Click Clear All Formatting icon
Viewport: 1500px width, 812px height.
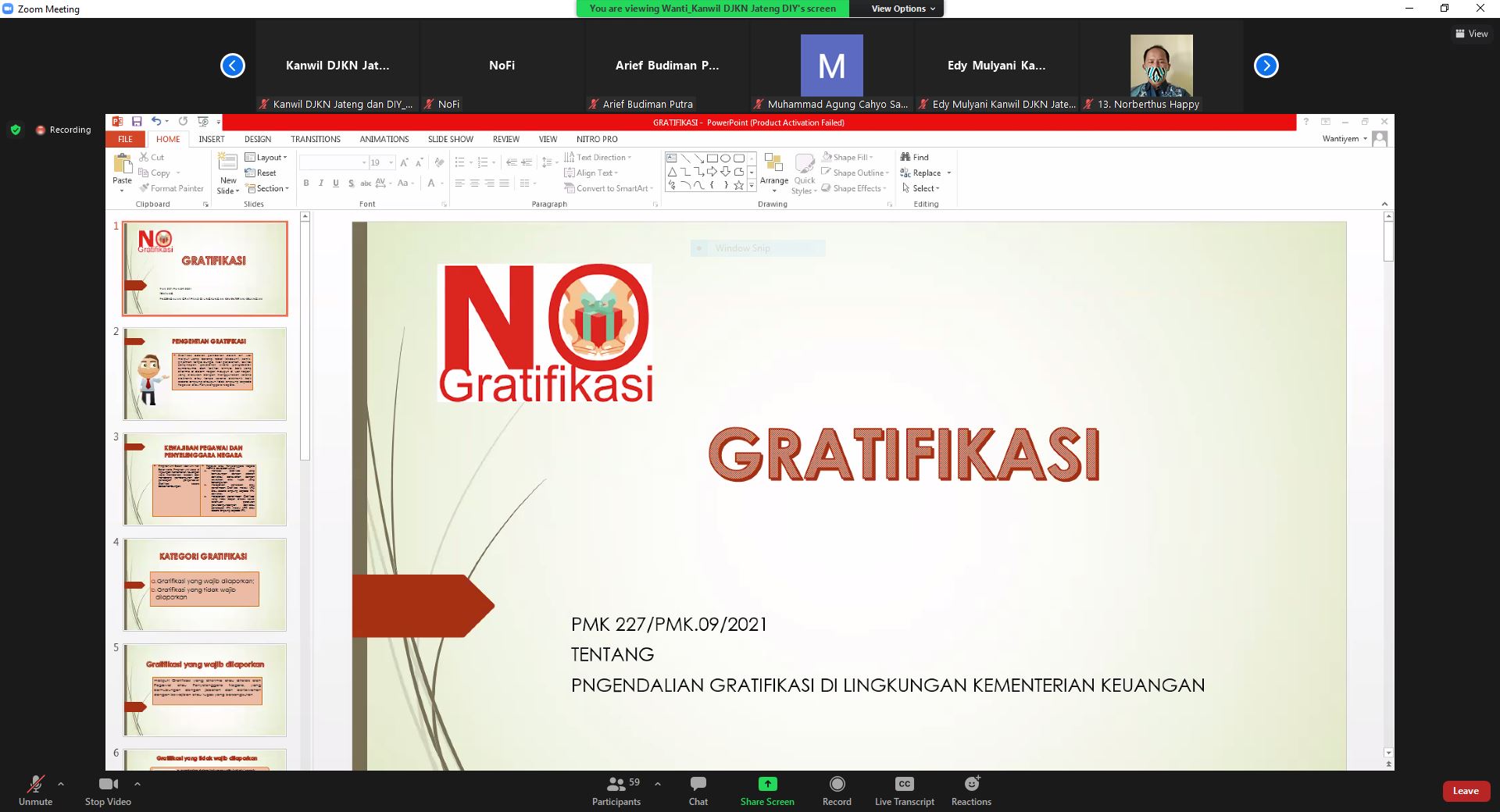coord(439,162)
